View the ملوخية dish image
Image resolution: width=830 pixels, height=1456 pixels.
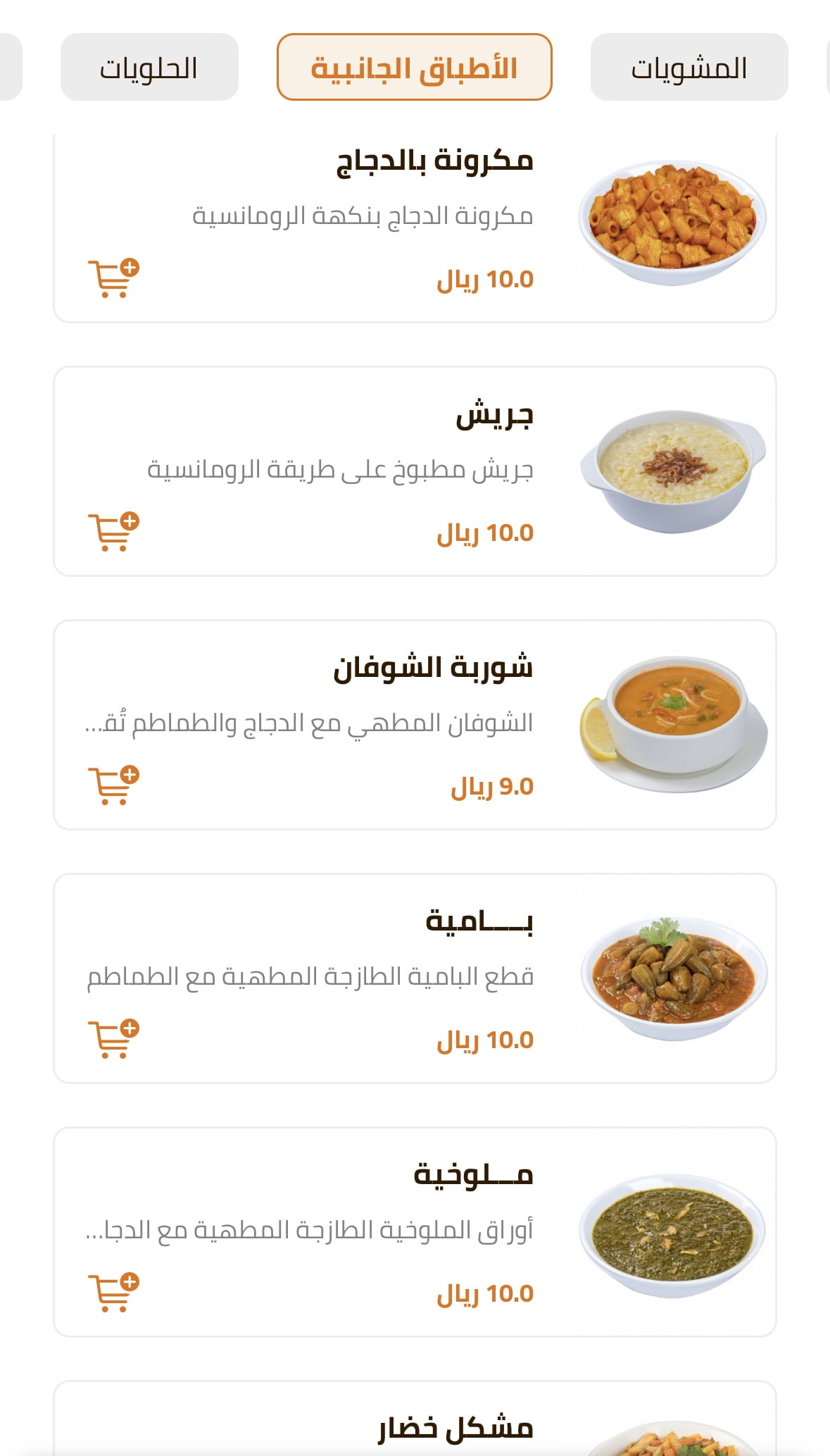point(672,1233)
